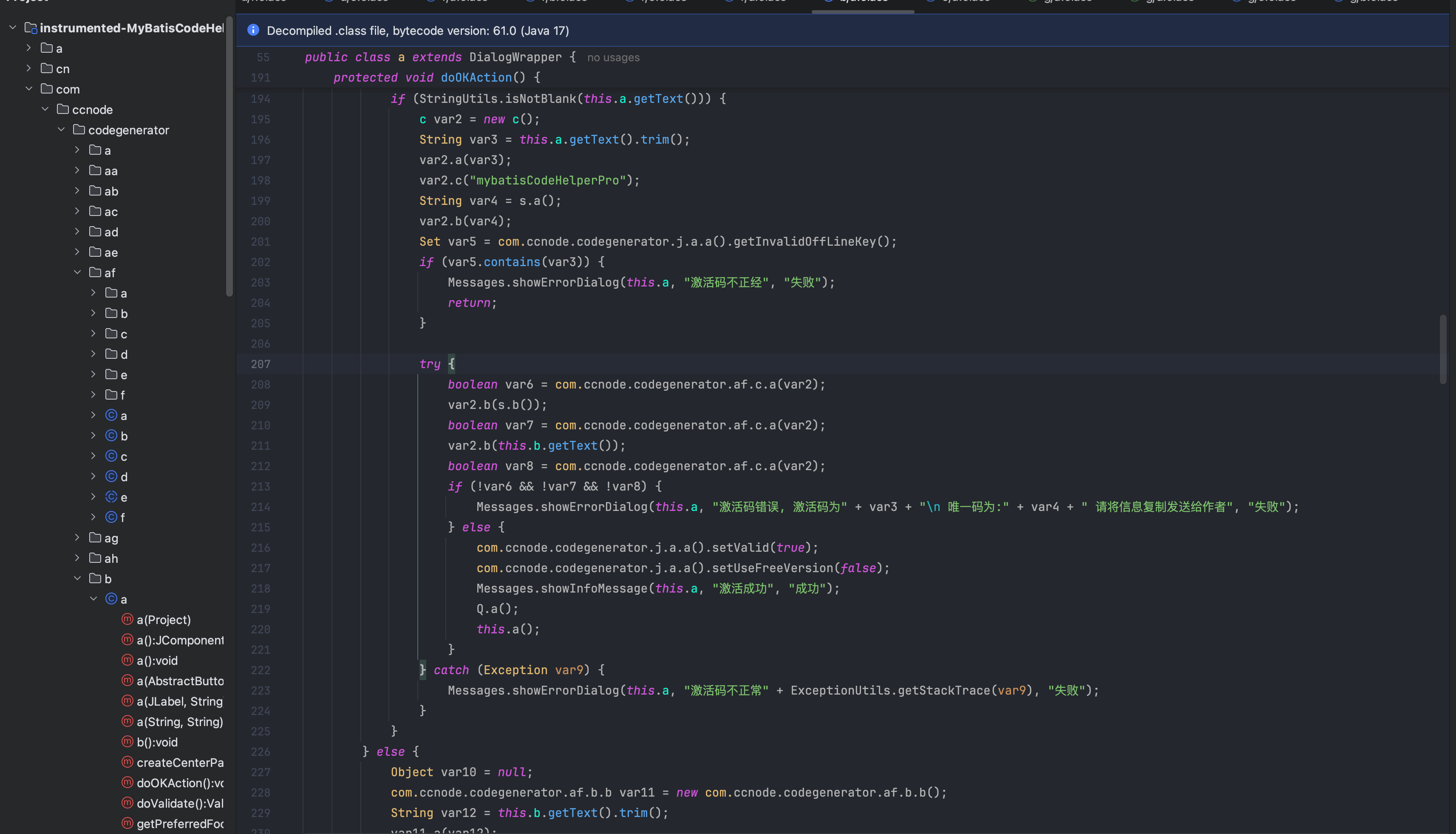Expand class d node under af
This screenshot has width=1456, height=834.
pyautogui.click(x=93, y=476)
